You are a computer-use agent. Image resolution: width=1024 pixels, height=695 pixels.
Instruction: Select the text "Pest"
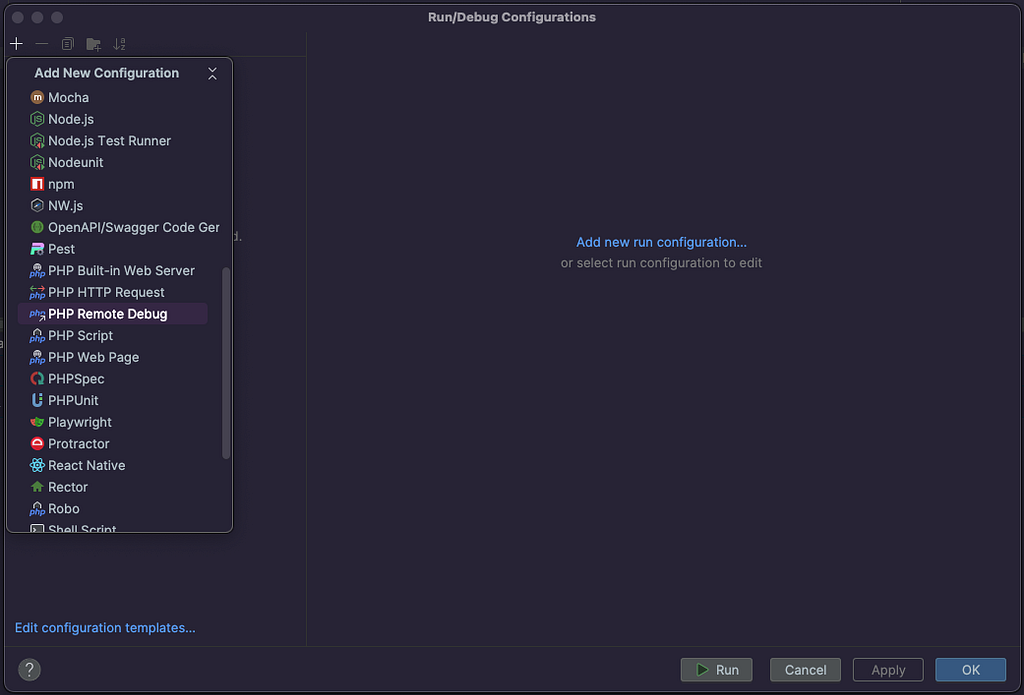61,249
